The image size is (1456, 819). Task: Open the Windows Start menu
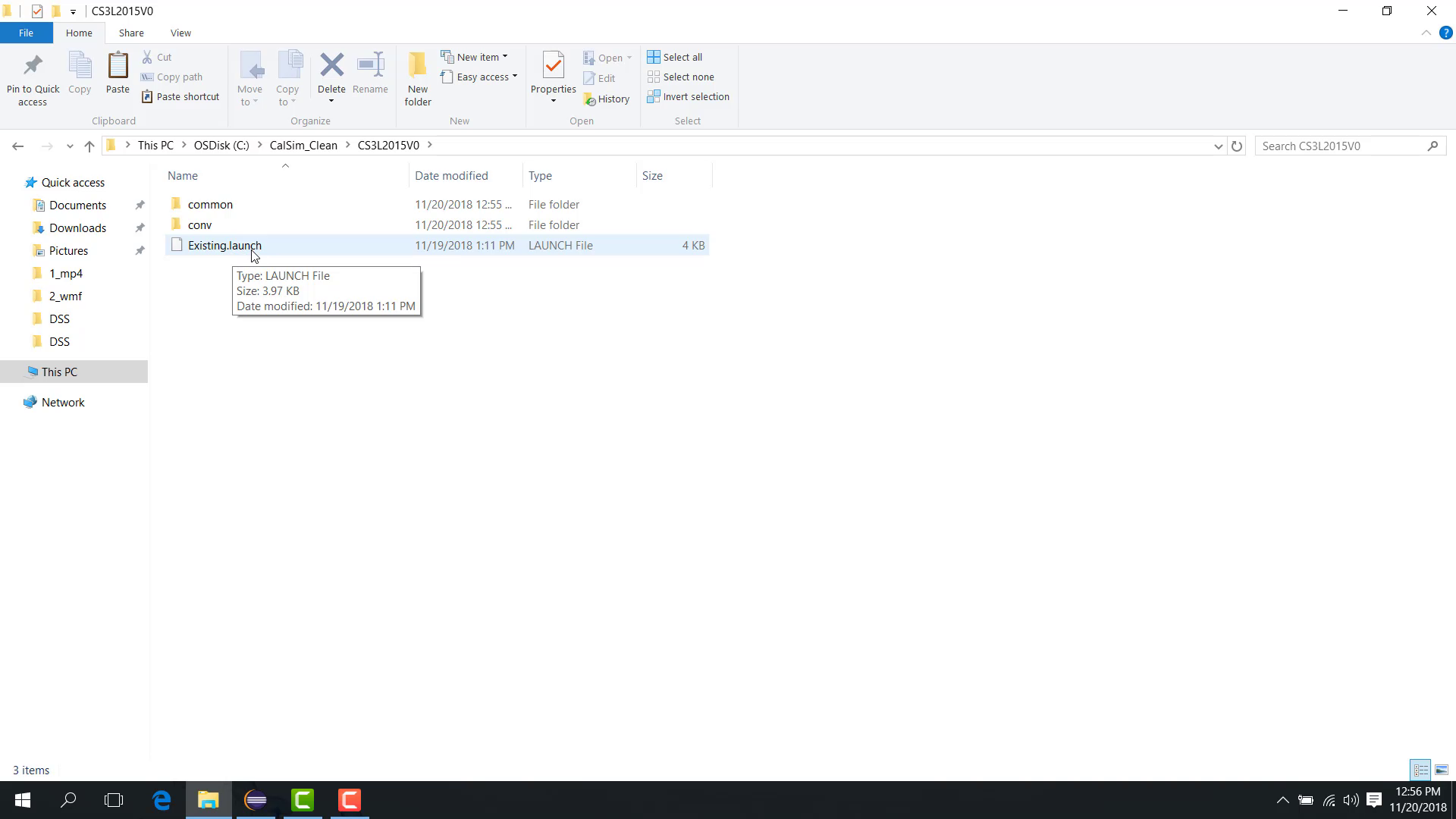coord(23,800)
